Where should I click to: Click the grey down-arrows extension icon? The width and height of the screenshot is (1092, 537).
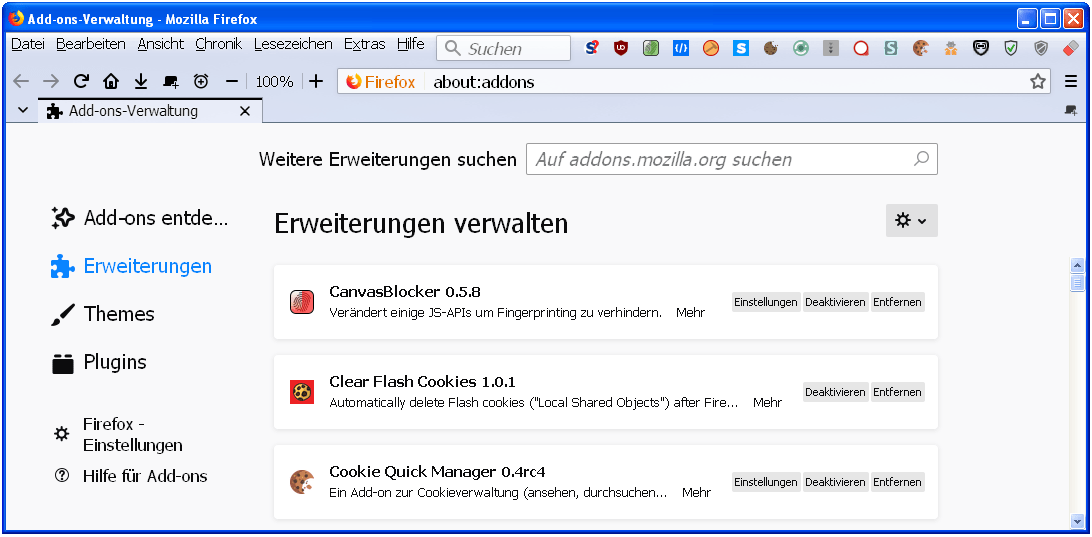click(831, 48)
